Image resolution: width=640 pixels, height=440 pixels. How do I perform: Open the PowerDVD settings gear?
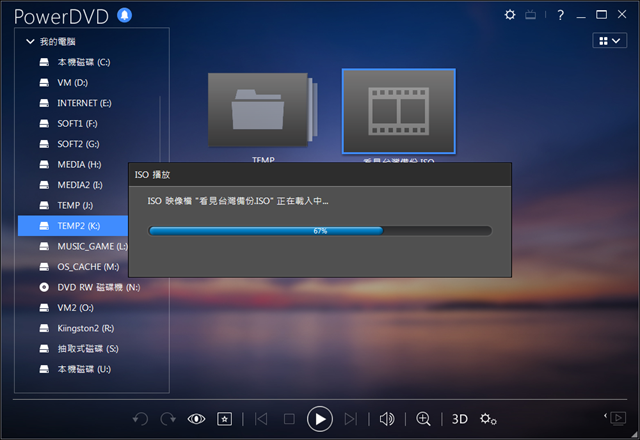point(510,15)
